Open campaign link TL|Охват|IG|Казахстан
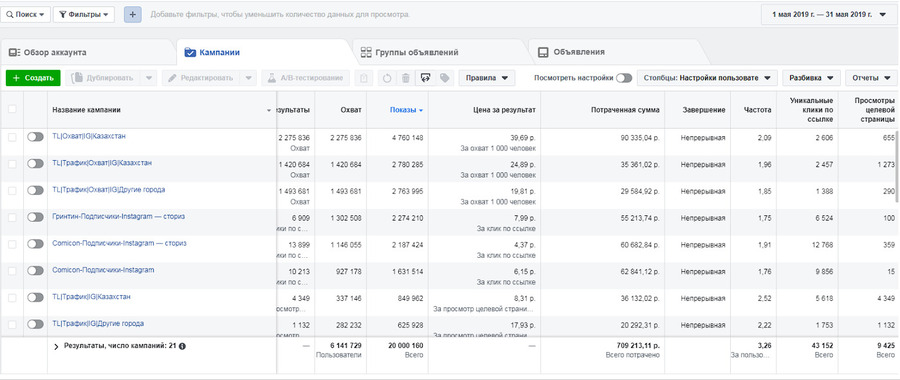 pos(89,136)
